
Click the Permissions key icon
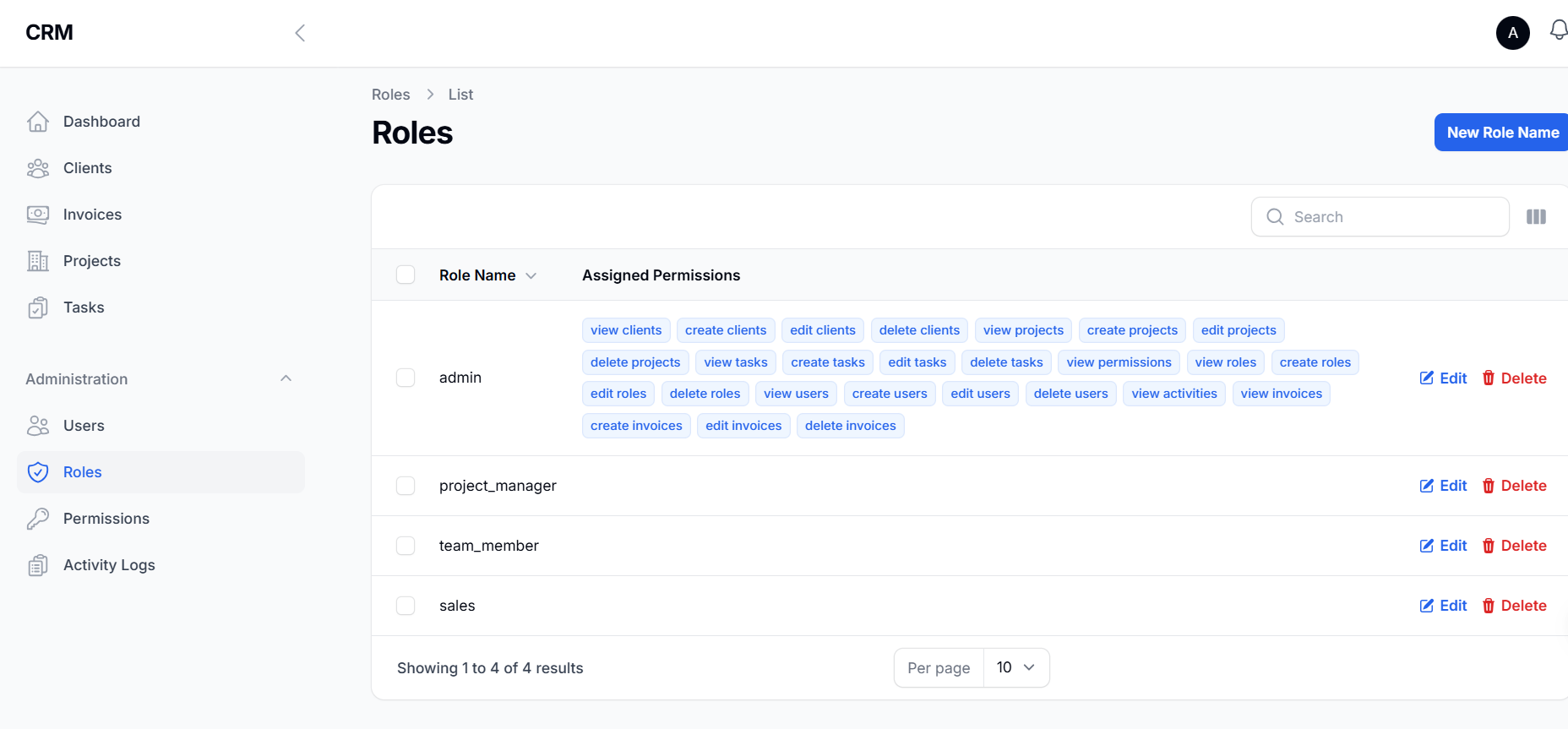pos(38,519)
